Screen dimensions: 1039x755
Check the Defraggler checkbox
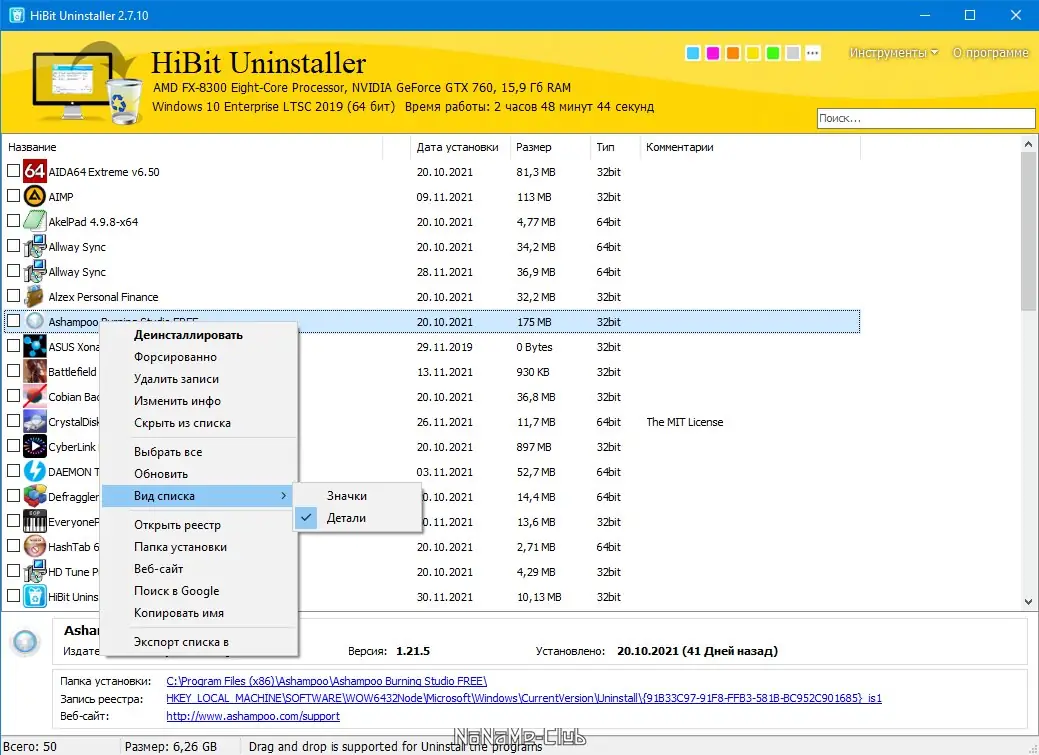(x=13, y=496)
